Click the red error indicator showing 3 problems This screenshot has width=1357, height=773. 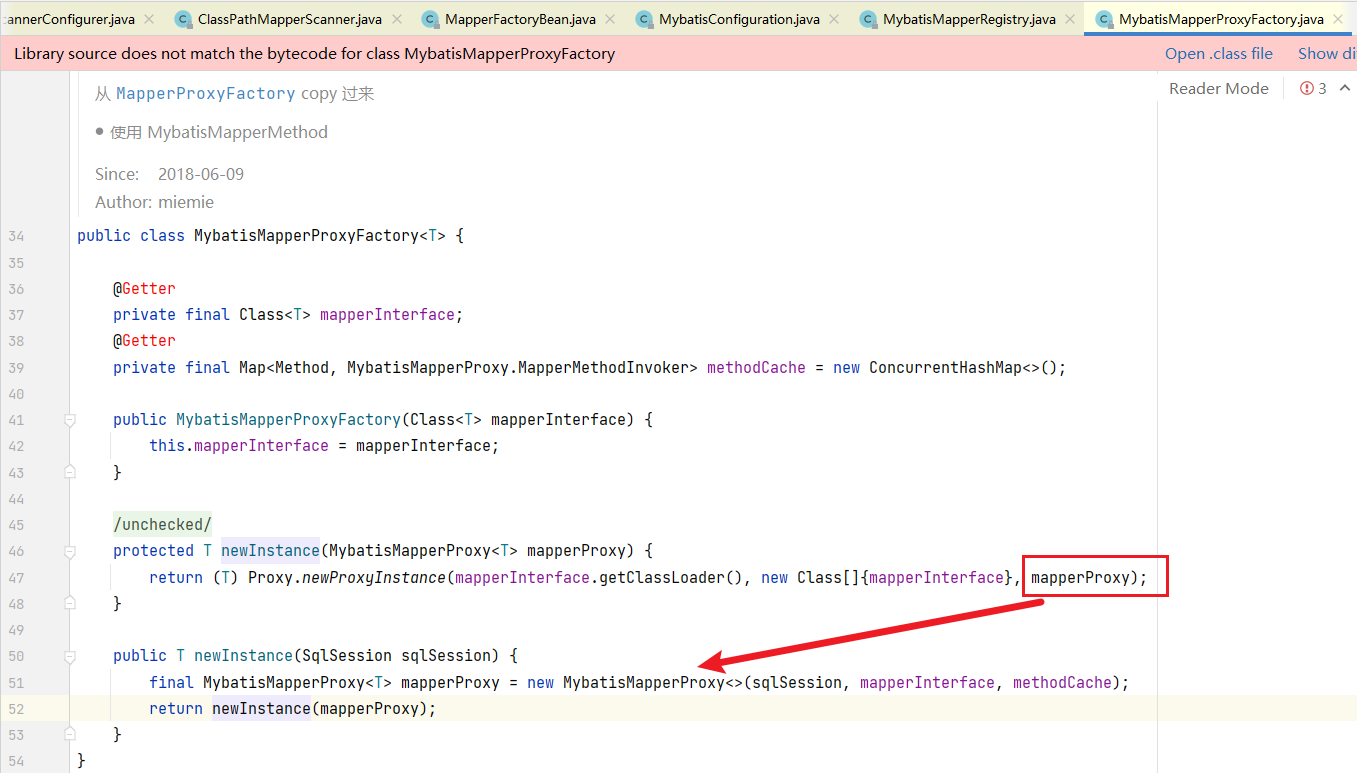click(1313, 89)
